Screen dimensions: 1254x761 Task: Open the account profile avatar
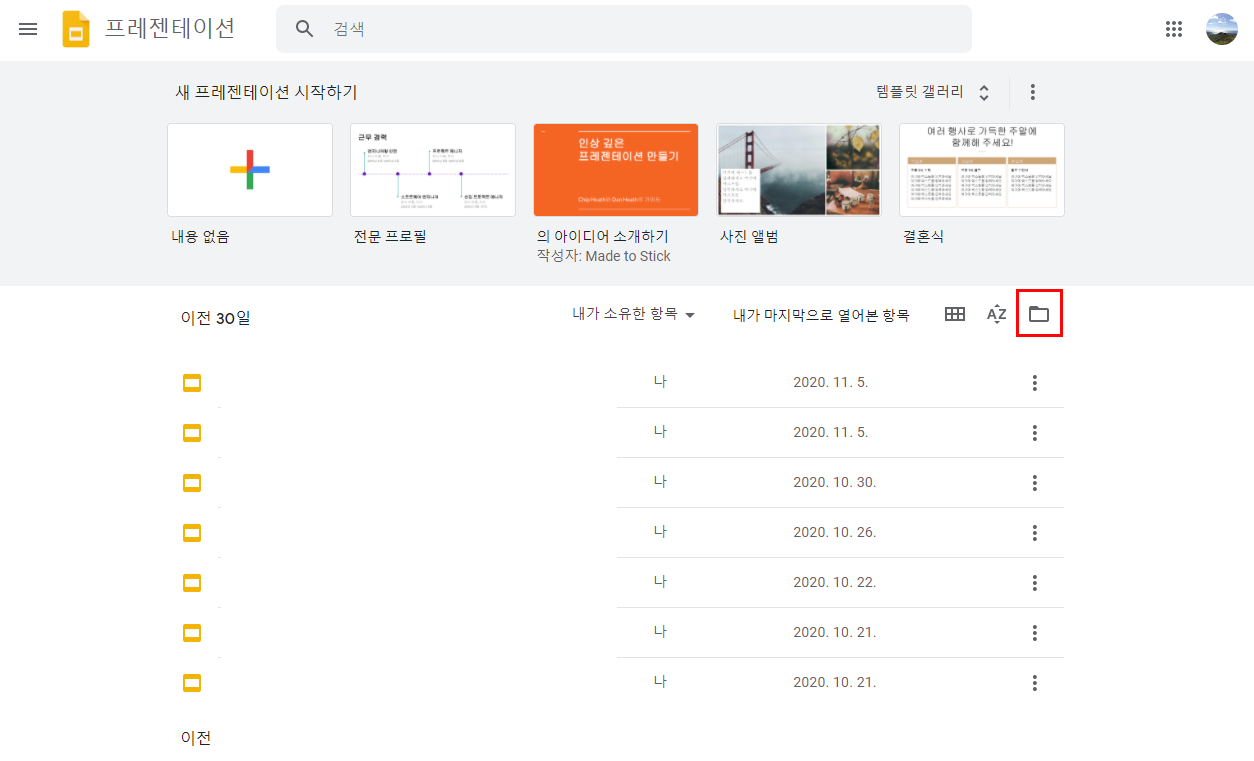[1222, 29]
